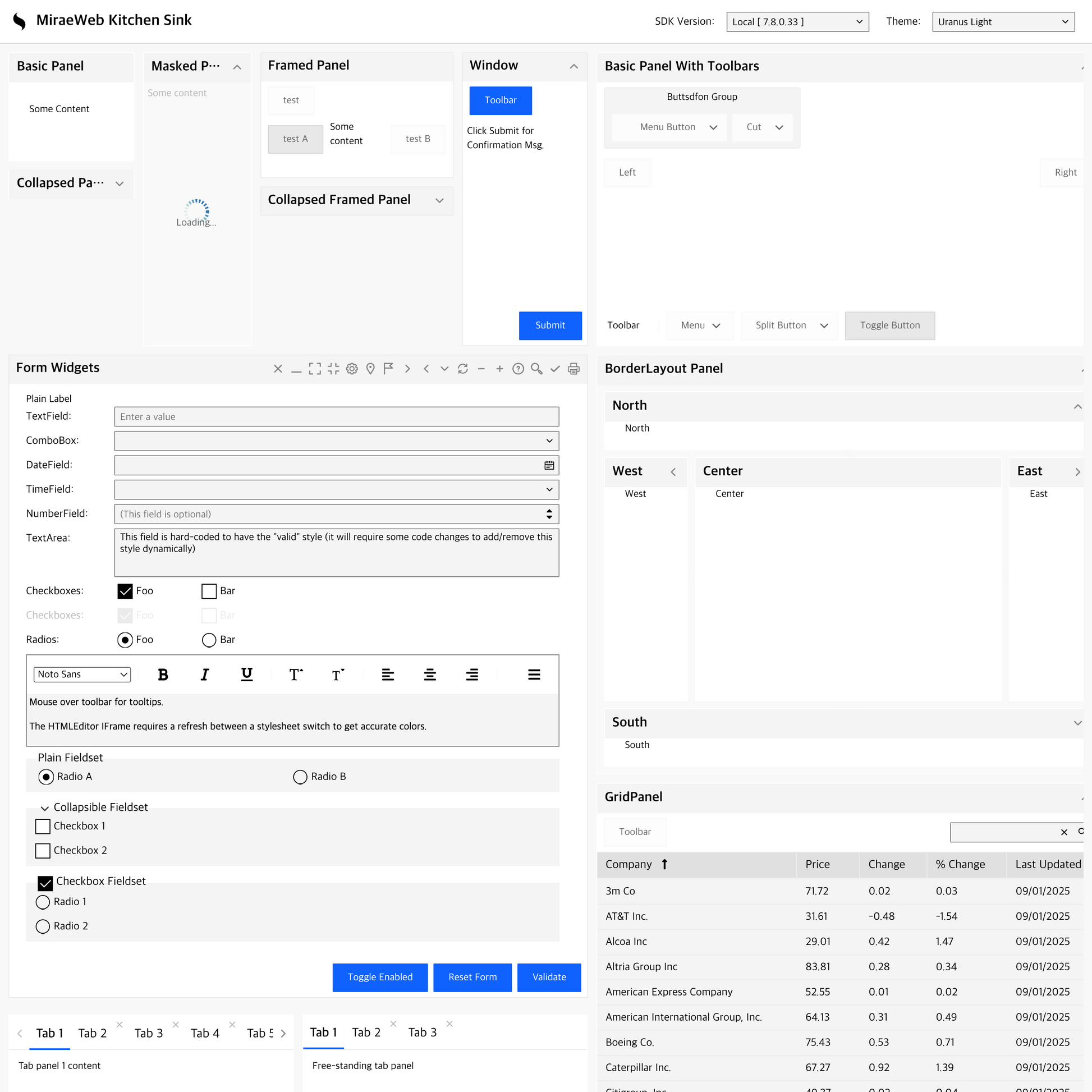
Task: Switch to Tab 3 in left tab panel
Action: (148, 1033)
